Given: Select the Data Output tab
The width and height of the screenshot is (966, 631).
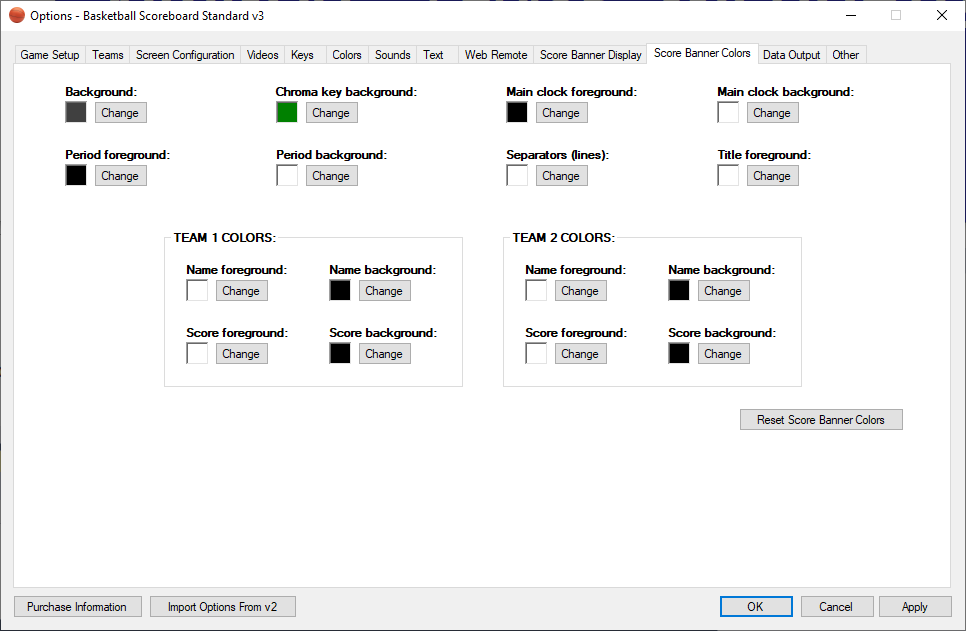Looking at the screenshot, I should click(x=791, y=55).
